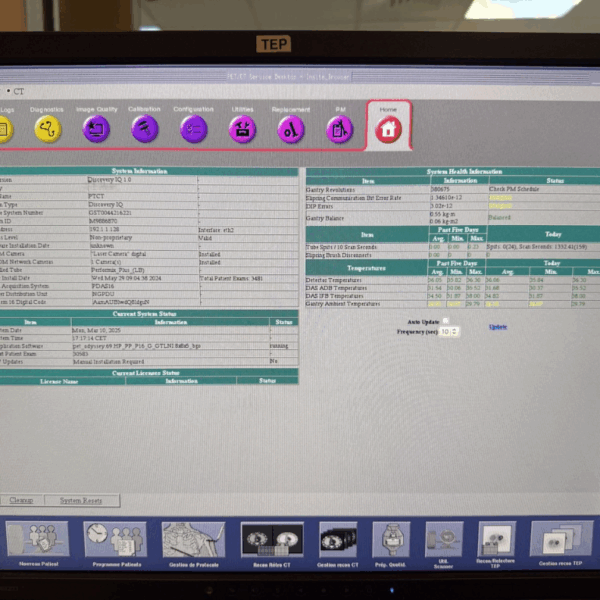Image resolution: width=600 pixels, height=600 pixels.
Task: Click the 17:17:14 CET time cell
Action: point(170,338)
